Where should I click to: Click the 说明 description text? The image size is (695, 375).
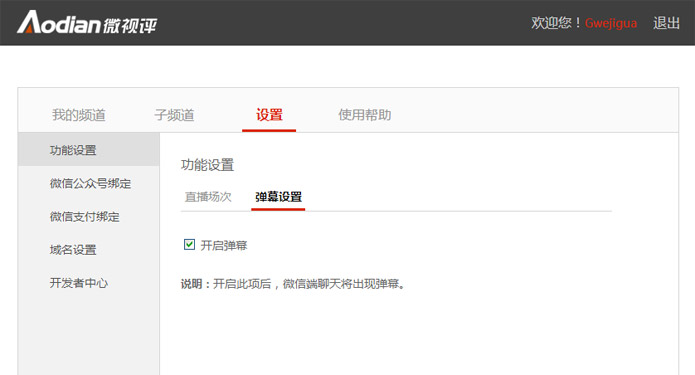click(x=293, y=284)
